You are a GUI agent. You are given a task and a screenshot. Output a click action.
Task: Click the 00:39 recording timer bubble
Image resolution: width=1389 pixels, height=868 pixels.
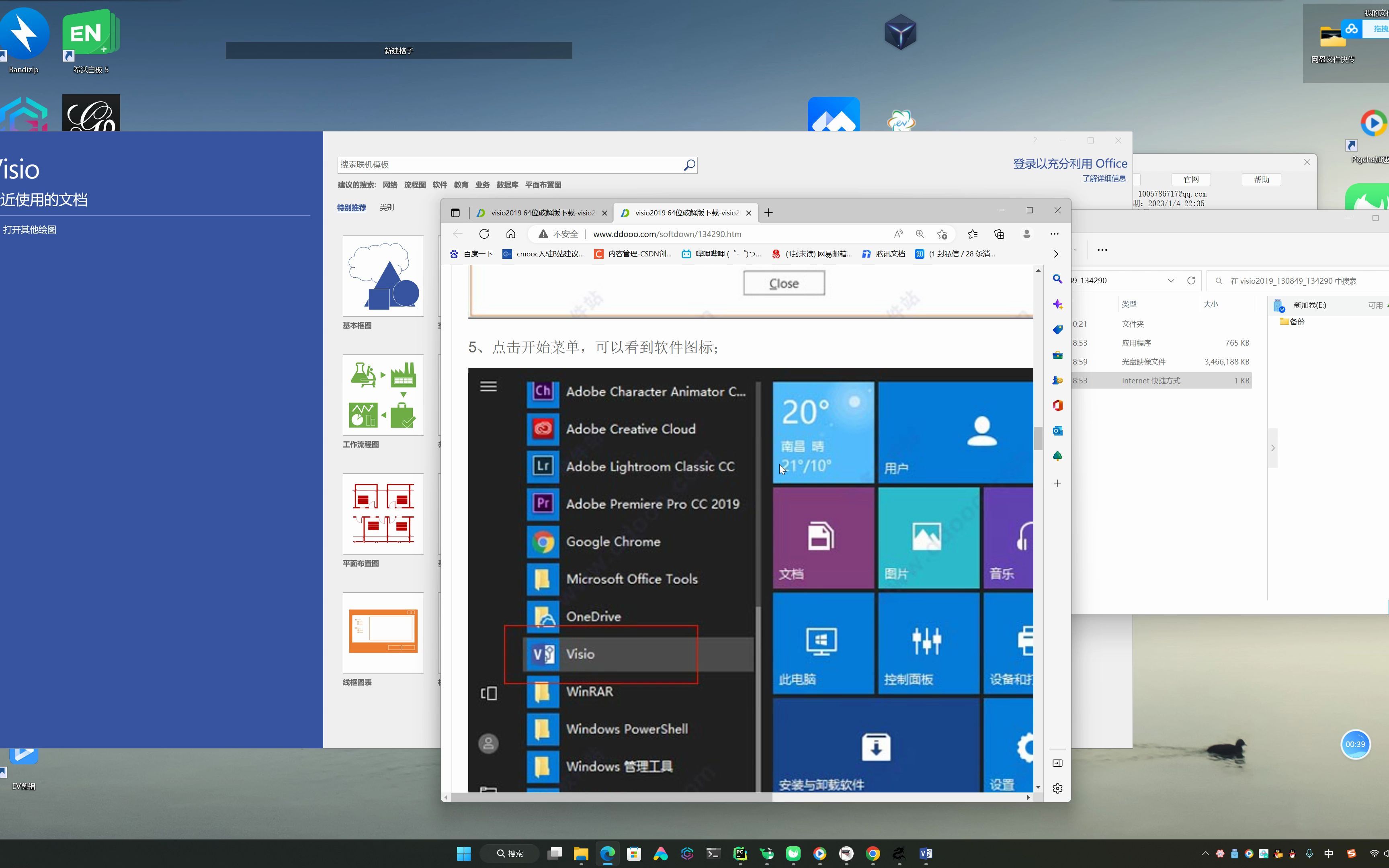[x=1355, y=745]
